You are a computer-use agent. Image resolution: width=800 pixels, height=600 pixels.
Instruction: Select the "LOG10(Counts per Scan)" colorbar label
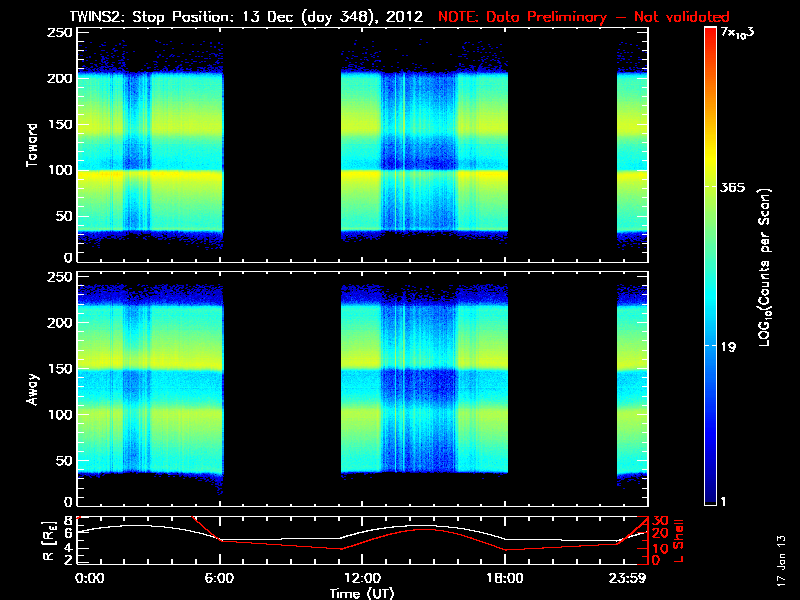point(764,267)
